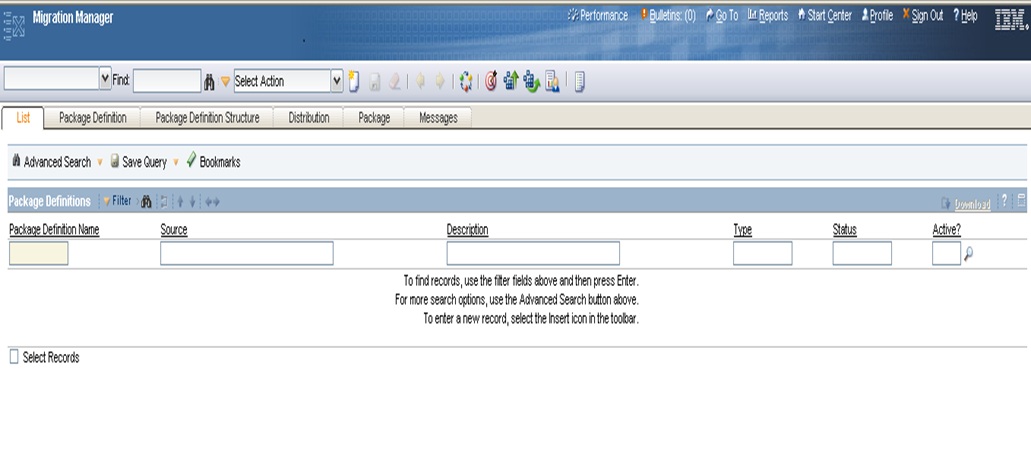Open Bookmarks
The width and height of the screenshot is (1031, 460).
click(x=220, y=162)
